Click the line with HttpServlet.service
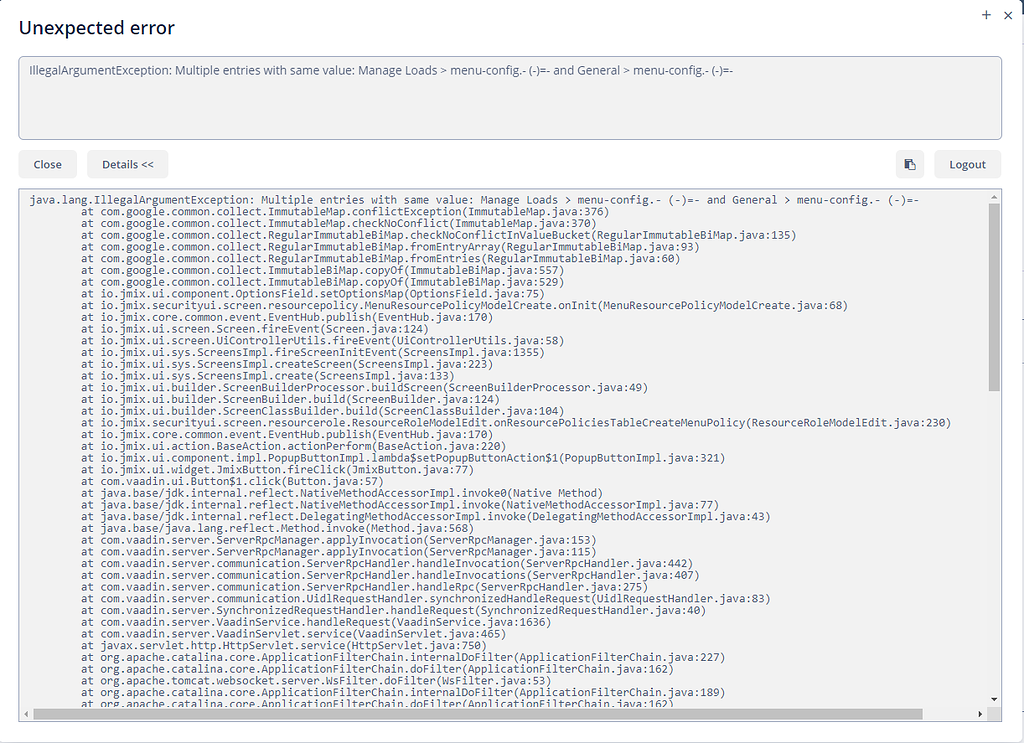This screenshot has height=743, width=1024. (x=284, y=646)
